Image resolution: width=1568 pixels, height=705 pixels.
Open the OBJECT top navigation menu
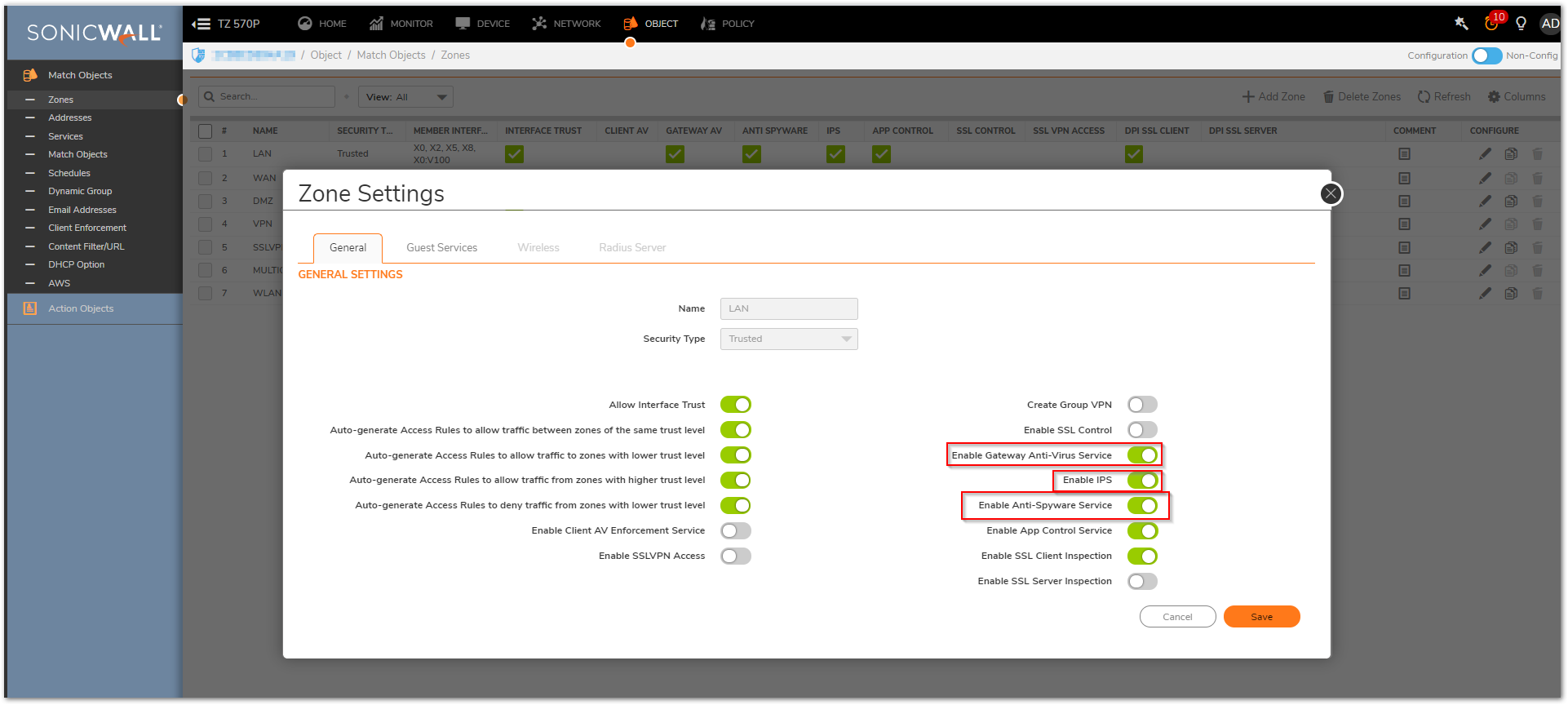point(651,24)
